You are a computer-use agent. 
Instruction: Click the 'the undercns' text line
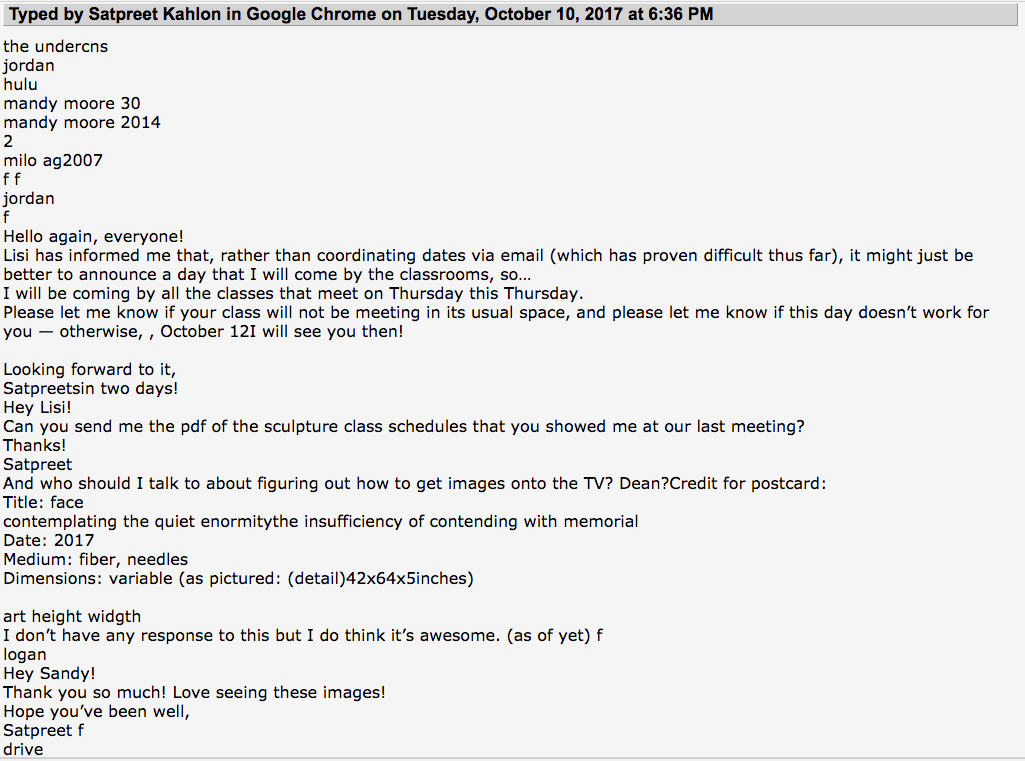(x=56, y=46)
